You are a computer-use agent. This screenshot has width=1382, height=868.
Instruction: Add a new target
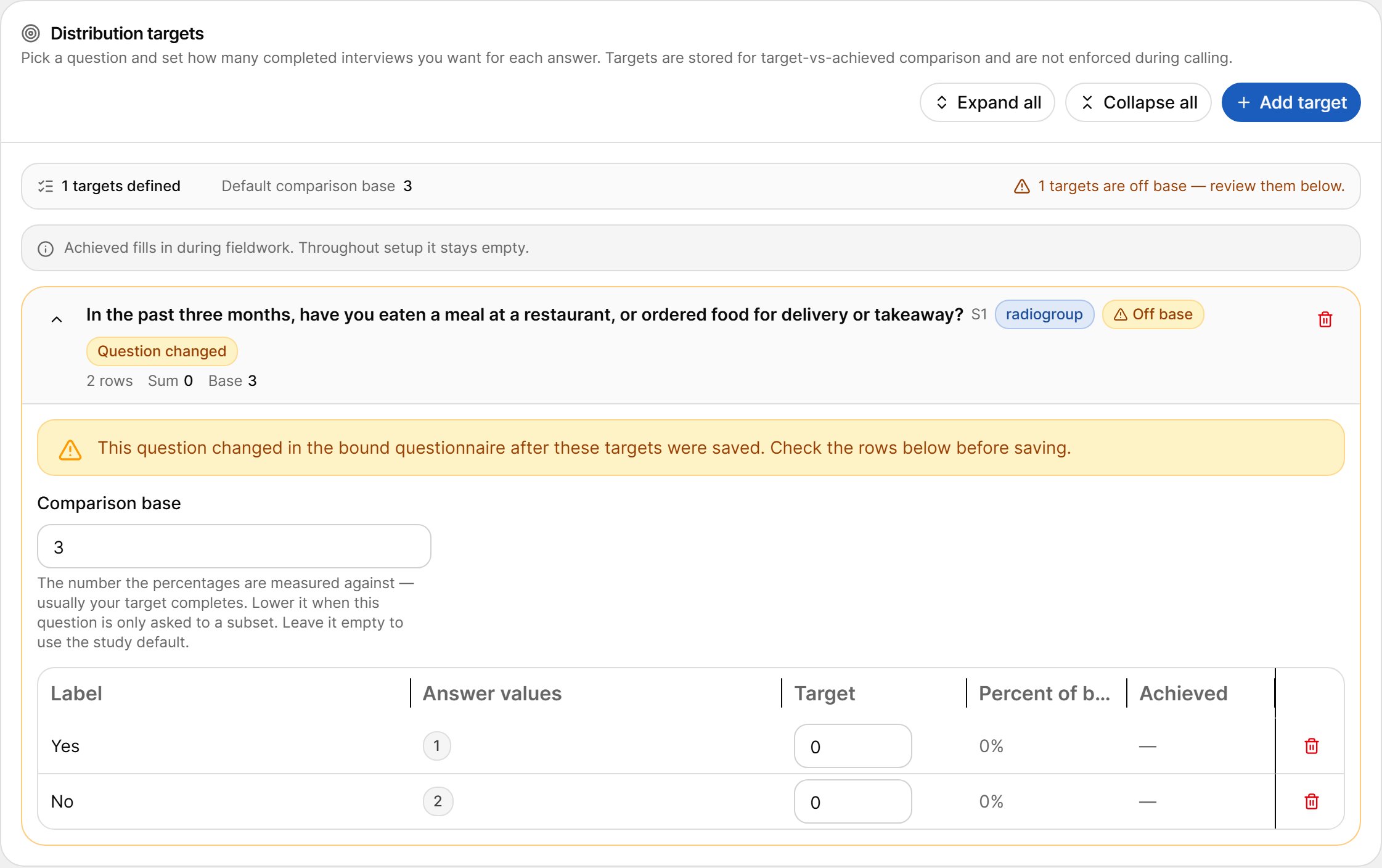[1291, 102]
